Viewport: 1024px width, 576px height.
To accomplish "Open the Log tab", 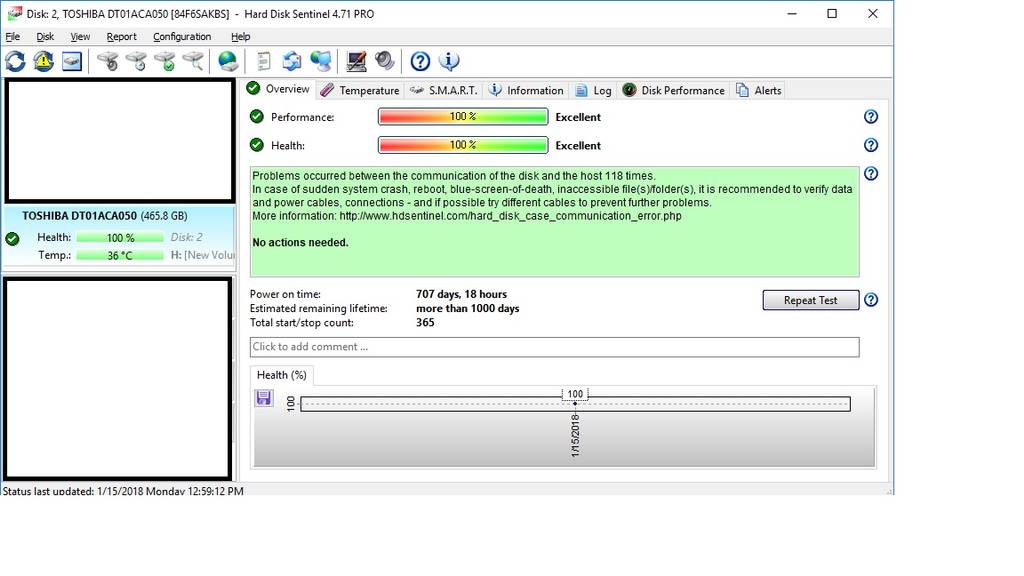I will [594, 90].
